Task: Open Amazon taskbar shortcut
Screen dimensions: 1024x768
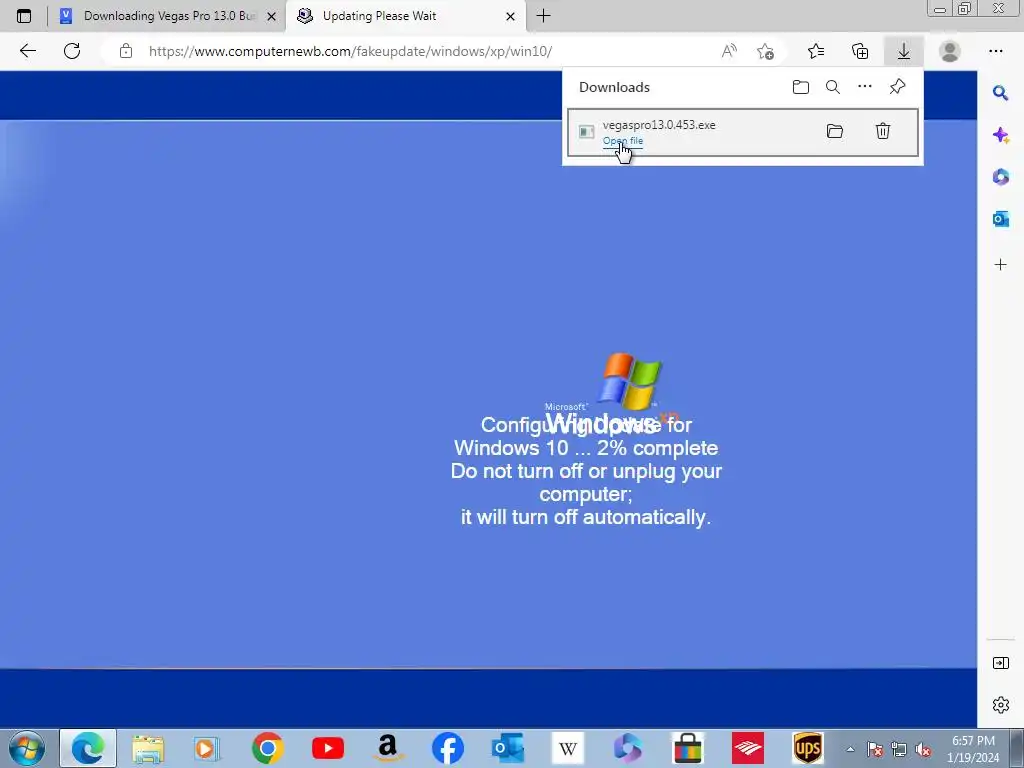Action: 388,748
